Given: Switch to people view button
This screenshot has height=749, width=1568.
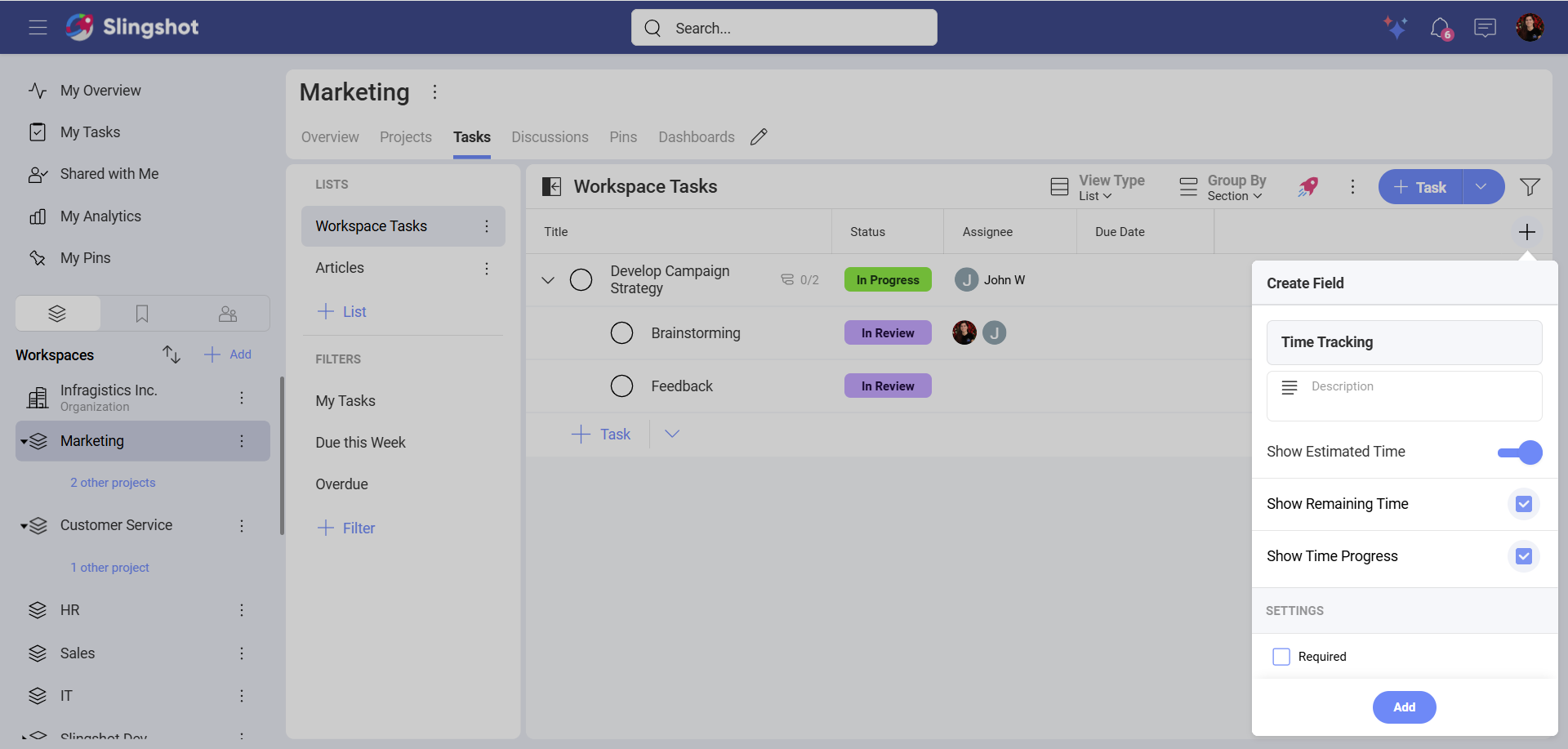Looking at the screenshot, I should [228, 314].
